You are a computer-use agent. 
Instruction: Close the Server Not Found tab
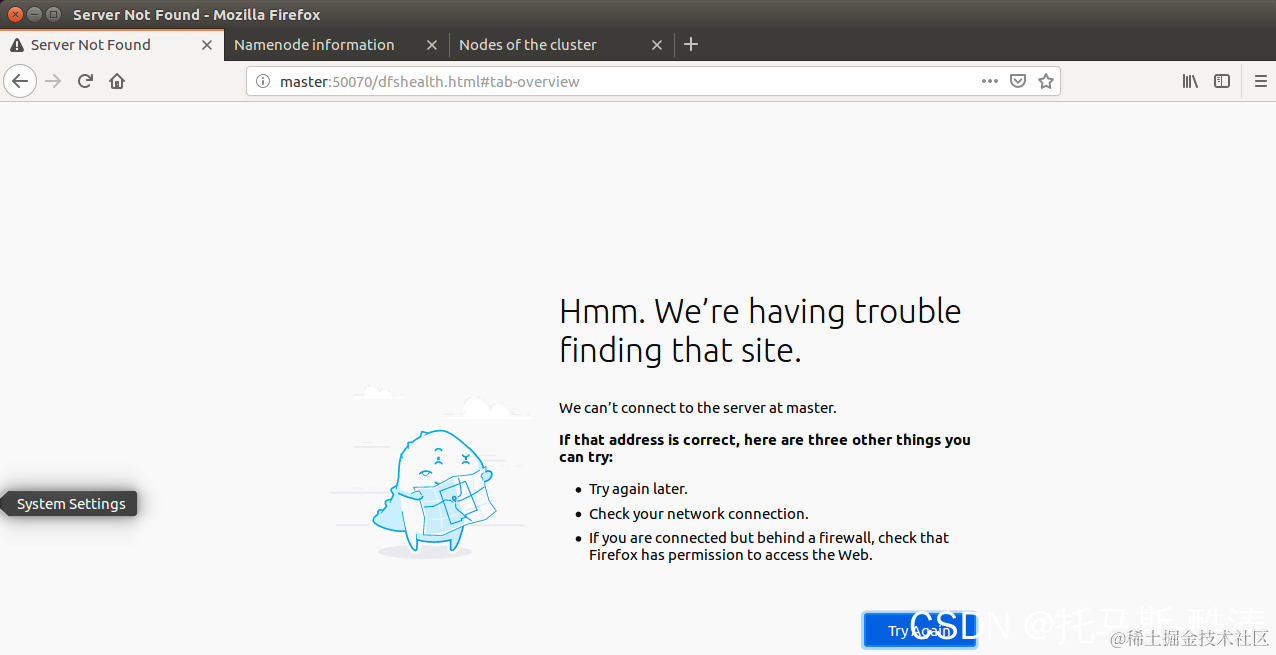coord(207,45)
